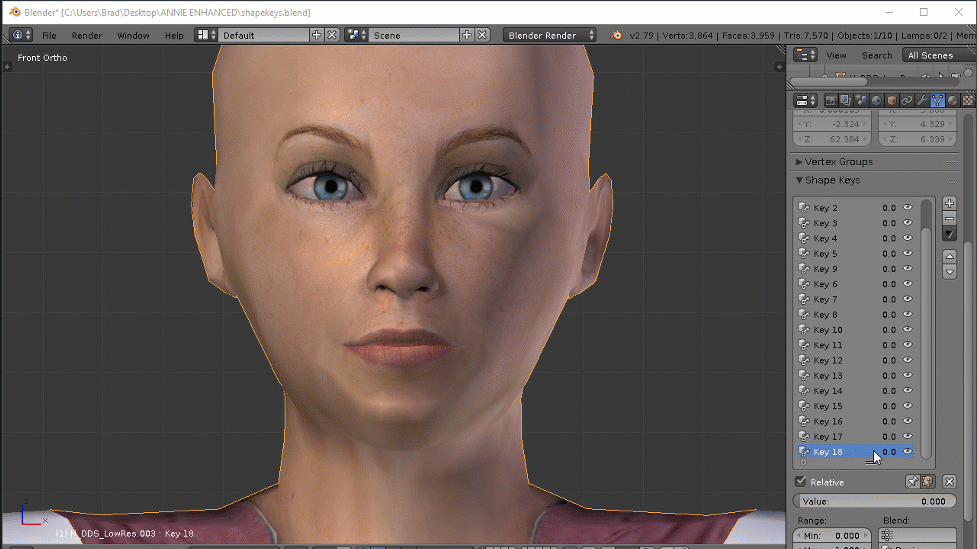Clear all shape key values

point(949,482)
